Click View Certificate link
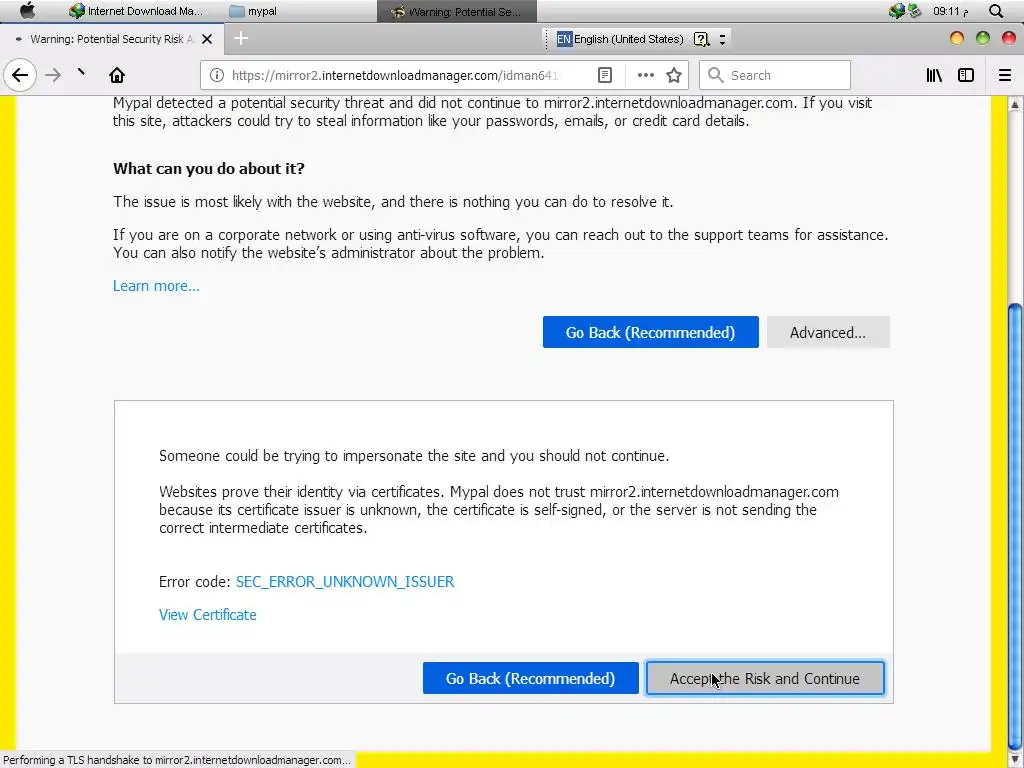This screenshot has height=768, width=1024. (208, 615)
